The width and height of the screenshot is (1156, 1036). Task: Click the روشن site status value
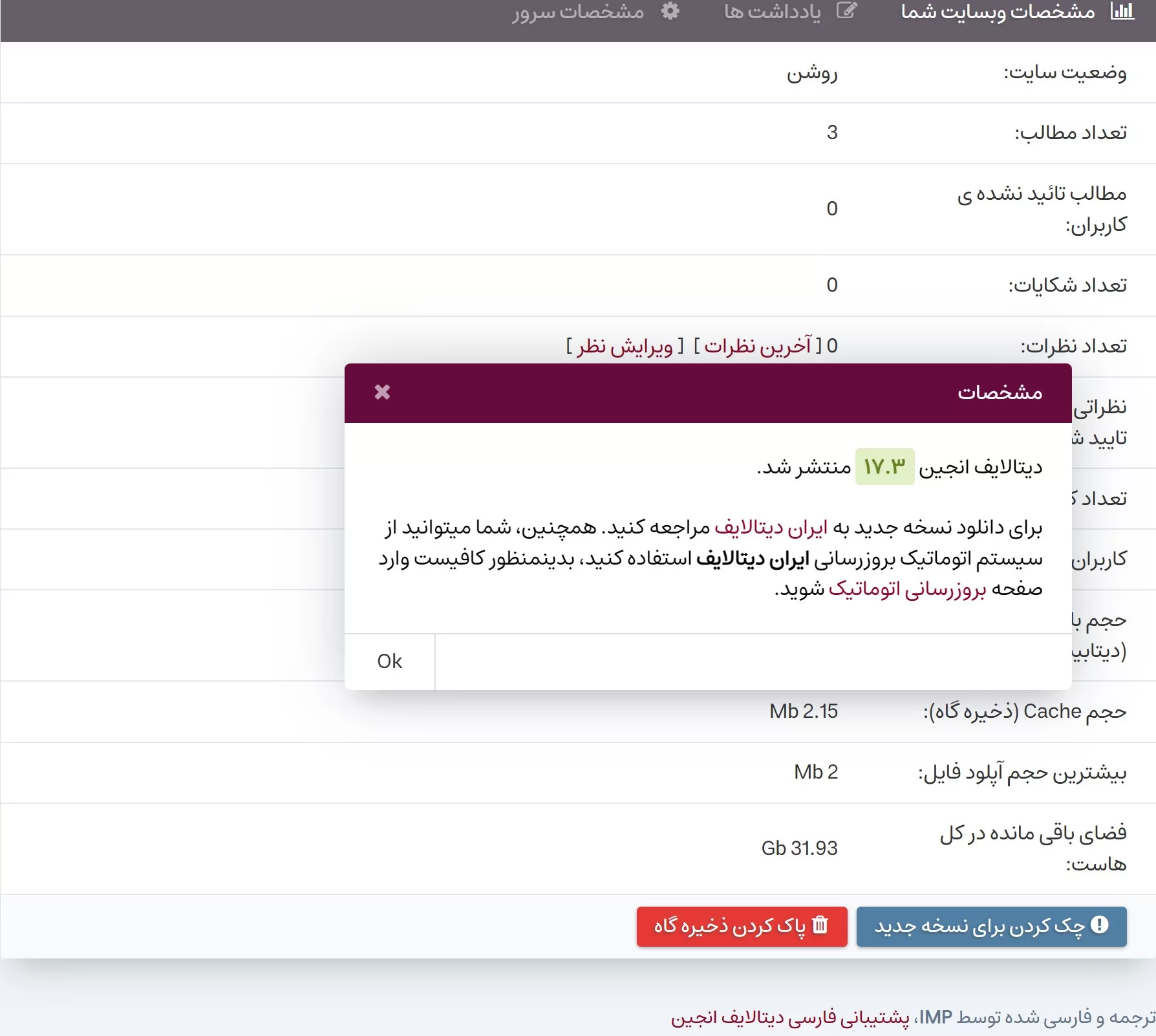tap(812, 72)
